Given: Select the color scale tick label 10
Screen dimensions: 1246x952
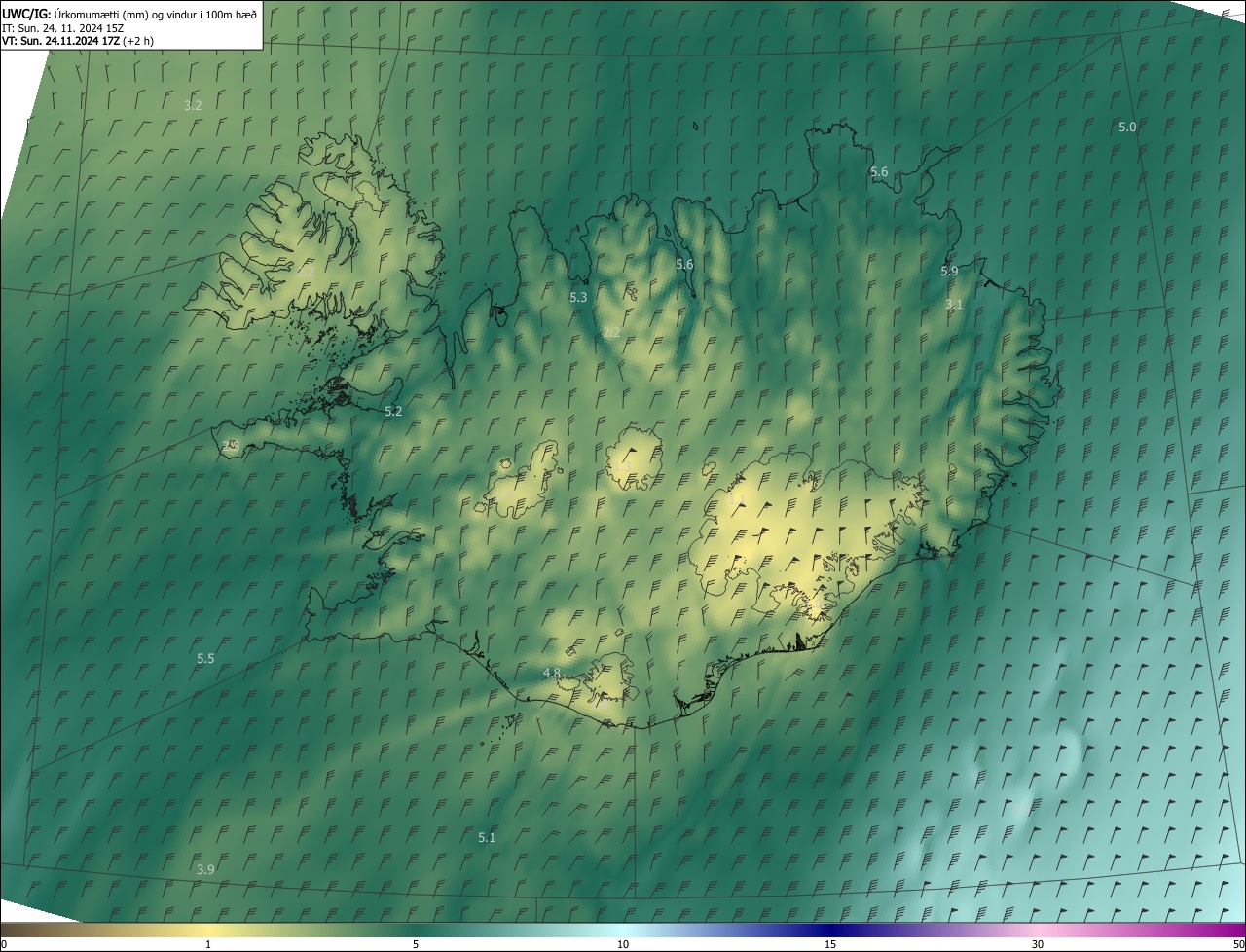Looking at the screenshot, I should pyautogui.click(x=623, y=945).
